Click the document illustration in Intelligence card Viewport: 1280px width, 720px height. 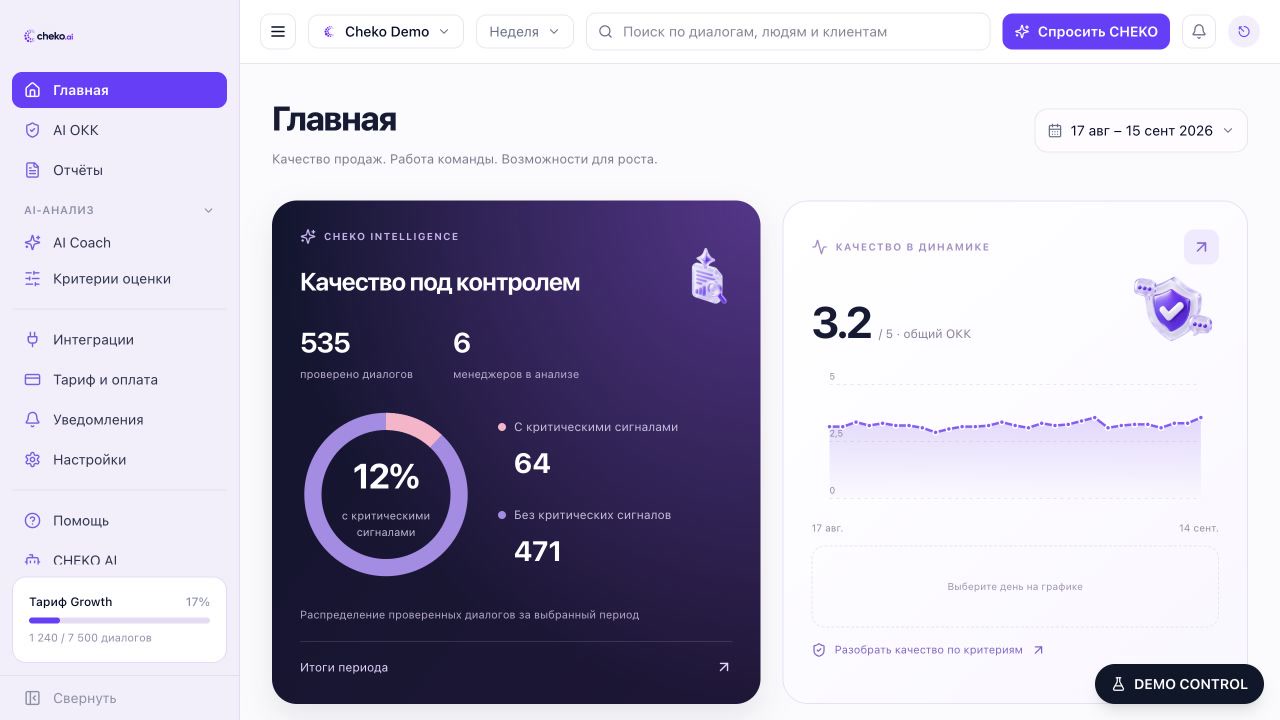tap(708, 276)
